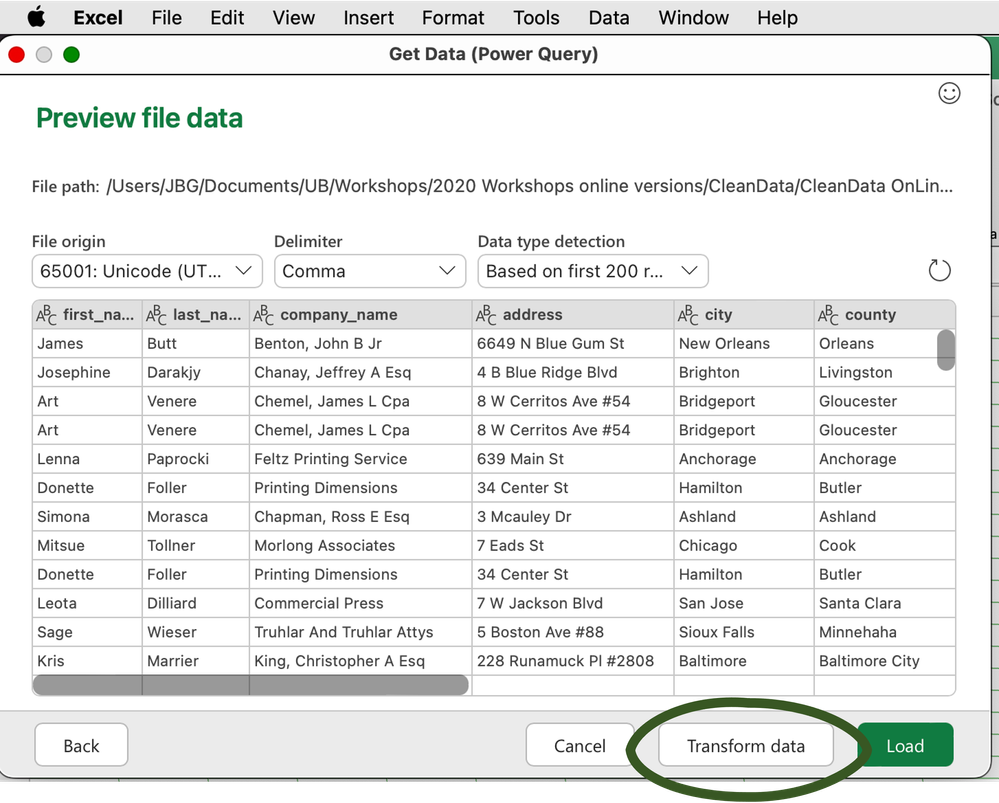This screenshot has width=999, height=803.
Task: Click the ABC type icon on company_name column
Action: [x=263, y=315]
